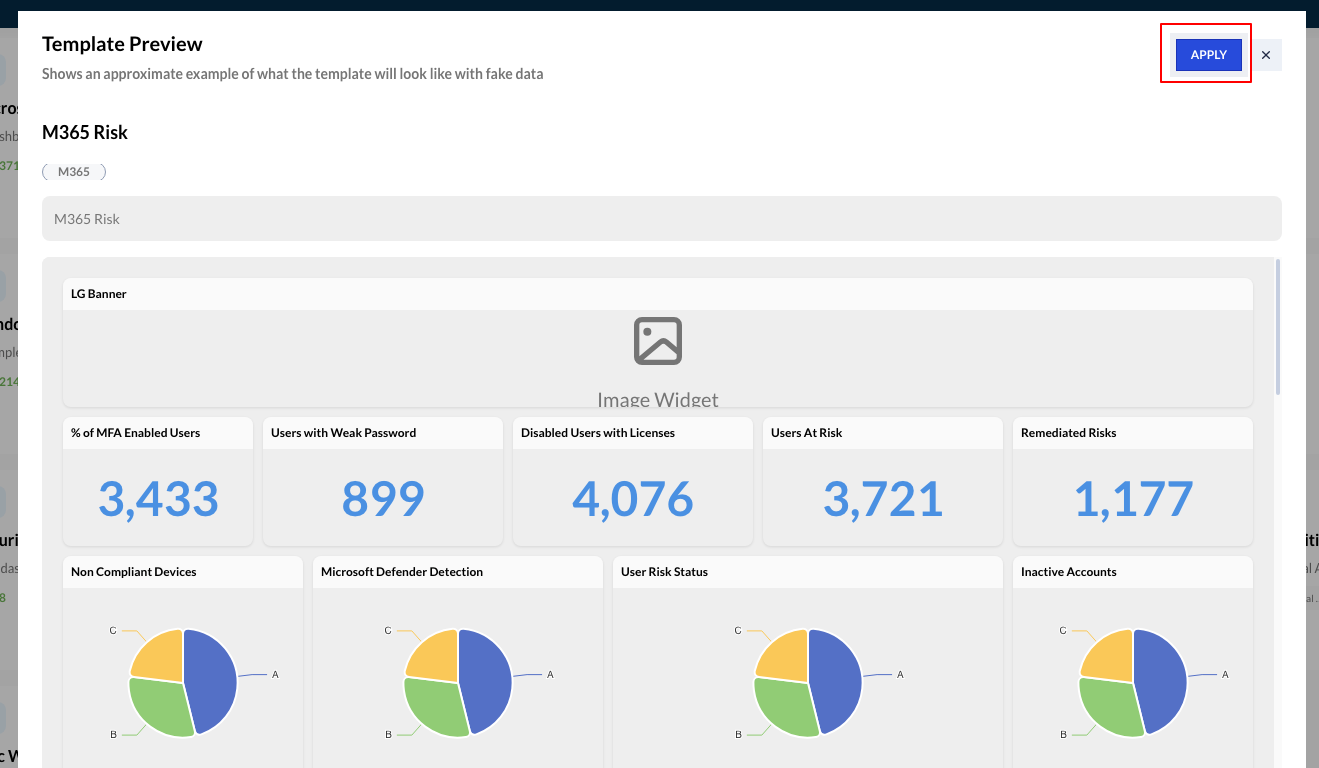Click the 1,177 value
Screen dimensions: 1319x768
coord(1133,498)
